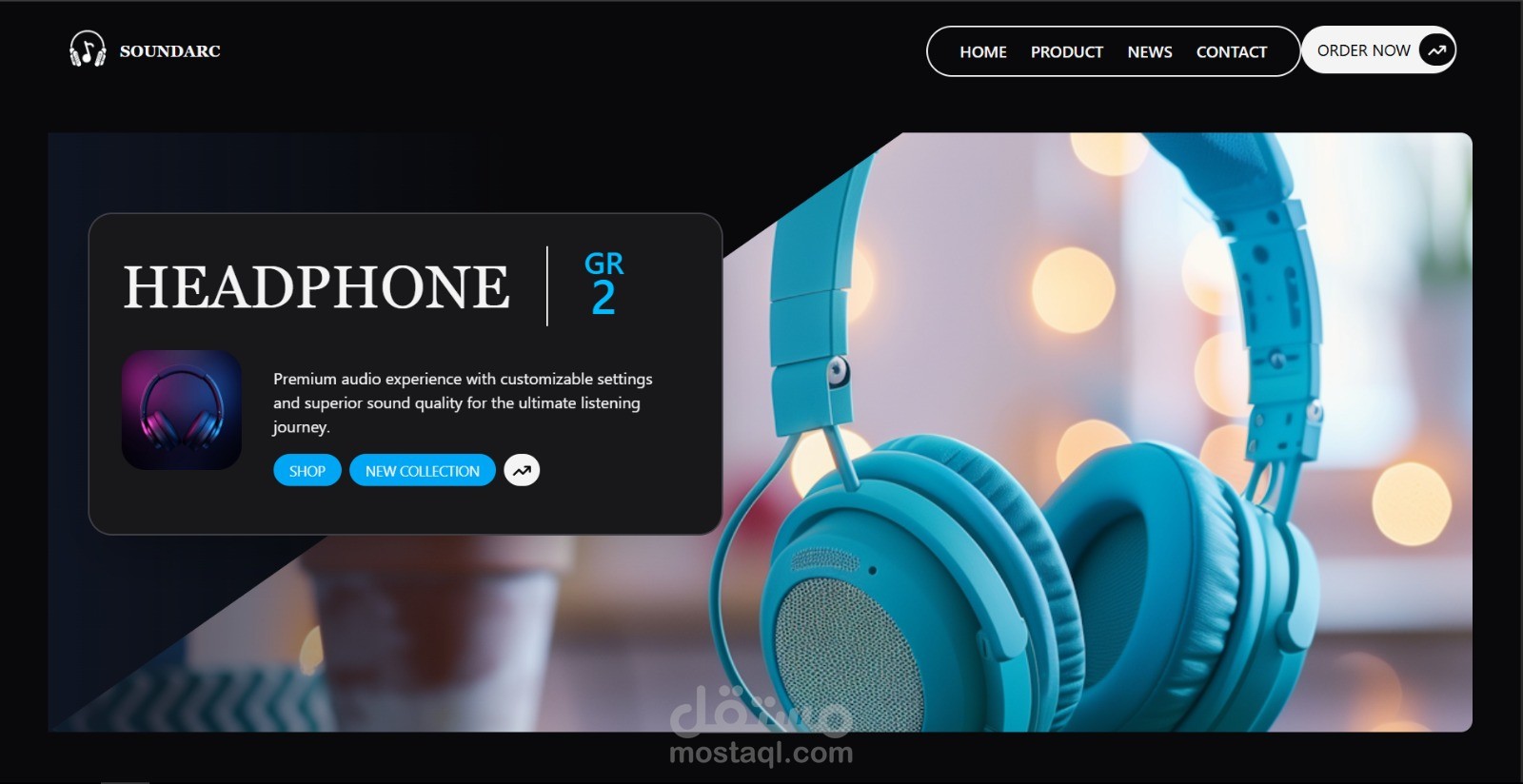Click the round trend arrow beside New Collection
1523x784 pixels.
[522, 470]
